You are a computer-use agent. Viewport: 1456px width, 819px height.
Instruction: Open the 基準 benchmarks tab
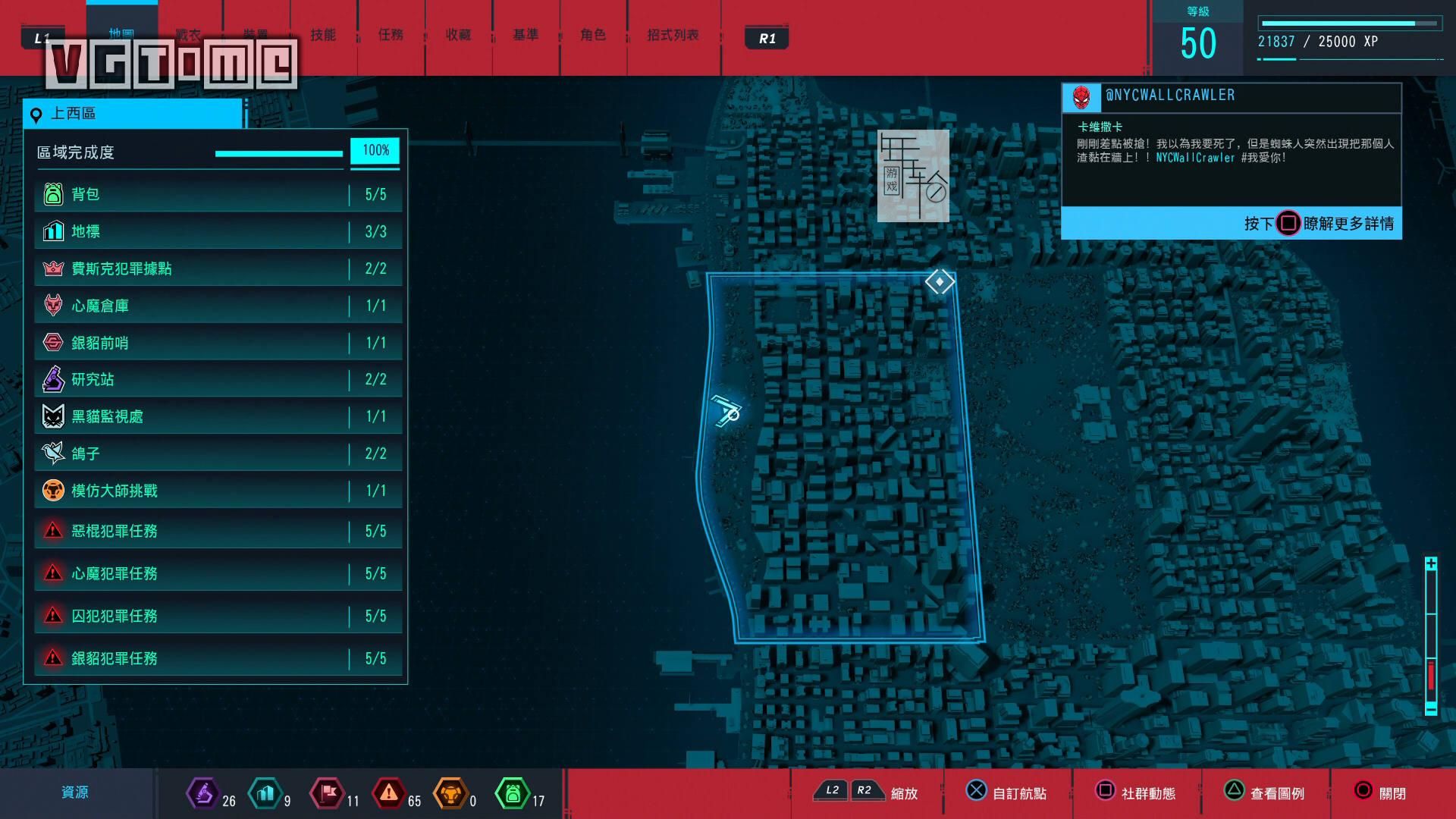point(526,35)
